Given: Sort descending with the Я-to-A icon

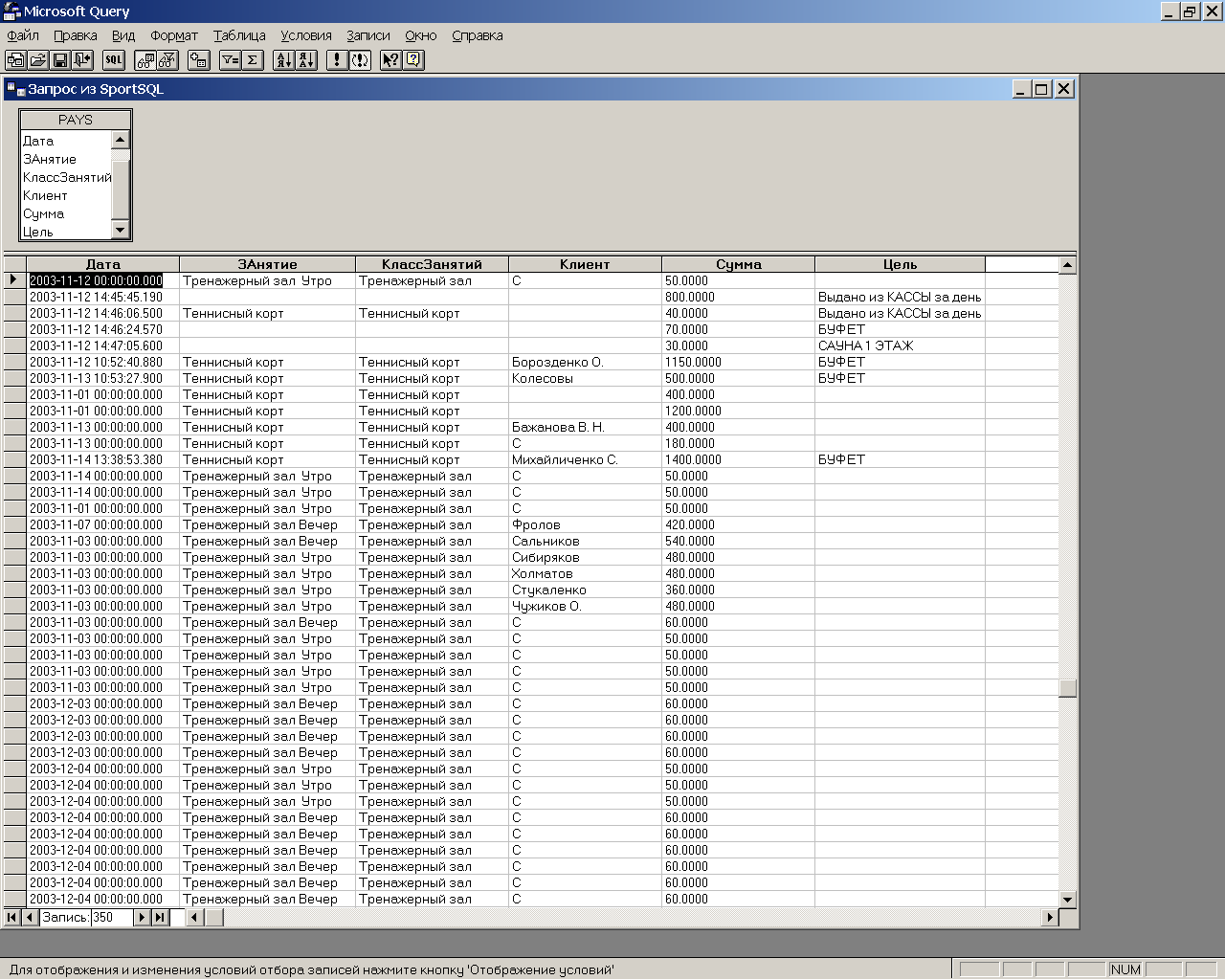Looking at the screenshot, I should [306, 60].
